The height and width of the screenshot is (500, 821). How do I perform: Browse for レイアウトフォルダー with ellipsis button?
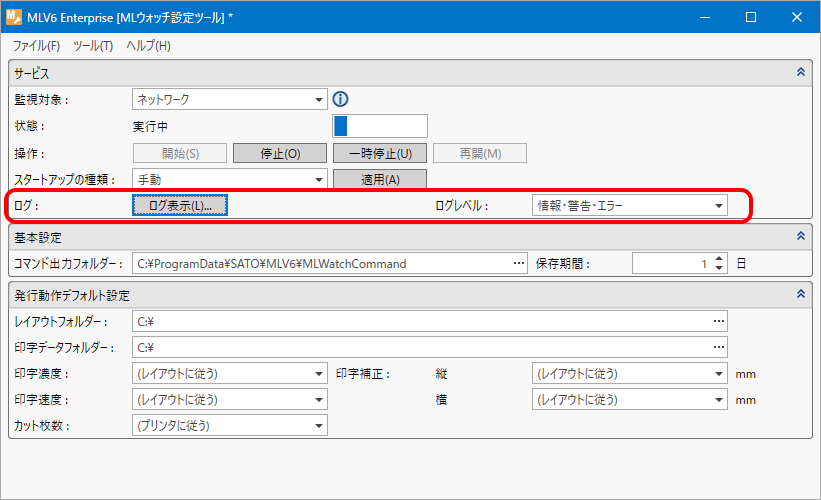(x=719, y=320)
